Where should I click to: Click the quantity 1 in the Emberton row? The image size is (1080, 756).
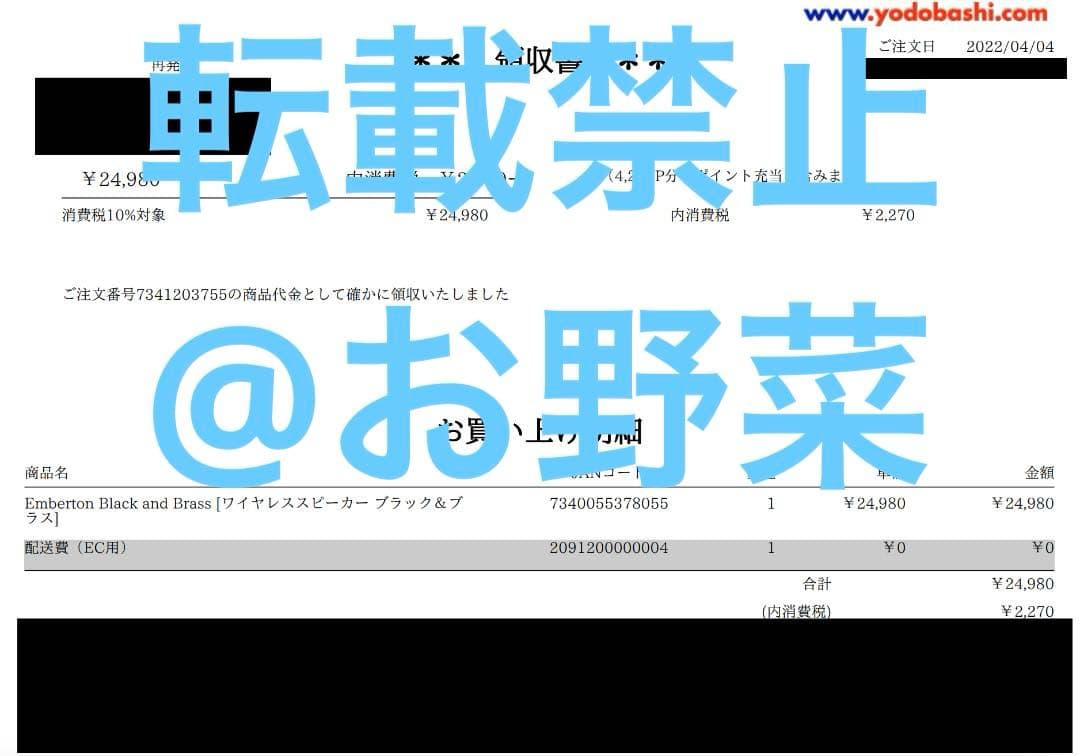pos(771,503)
